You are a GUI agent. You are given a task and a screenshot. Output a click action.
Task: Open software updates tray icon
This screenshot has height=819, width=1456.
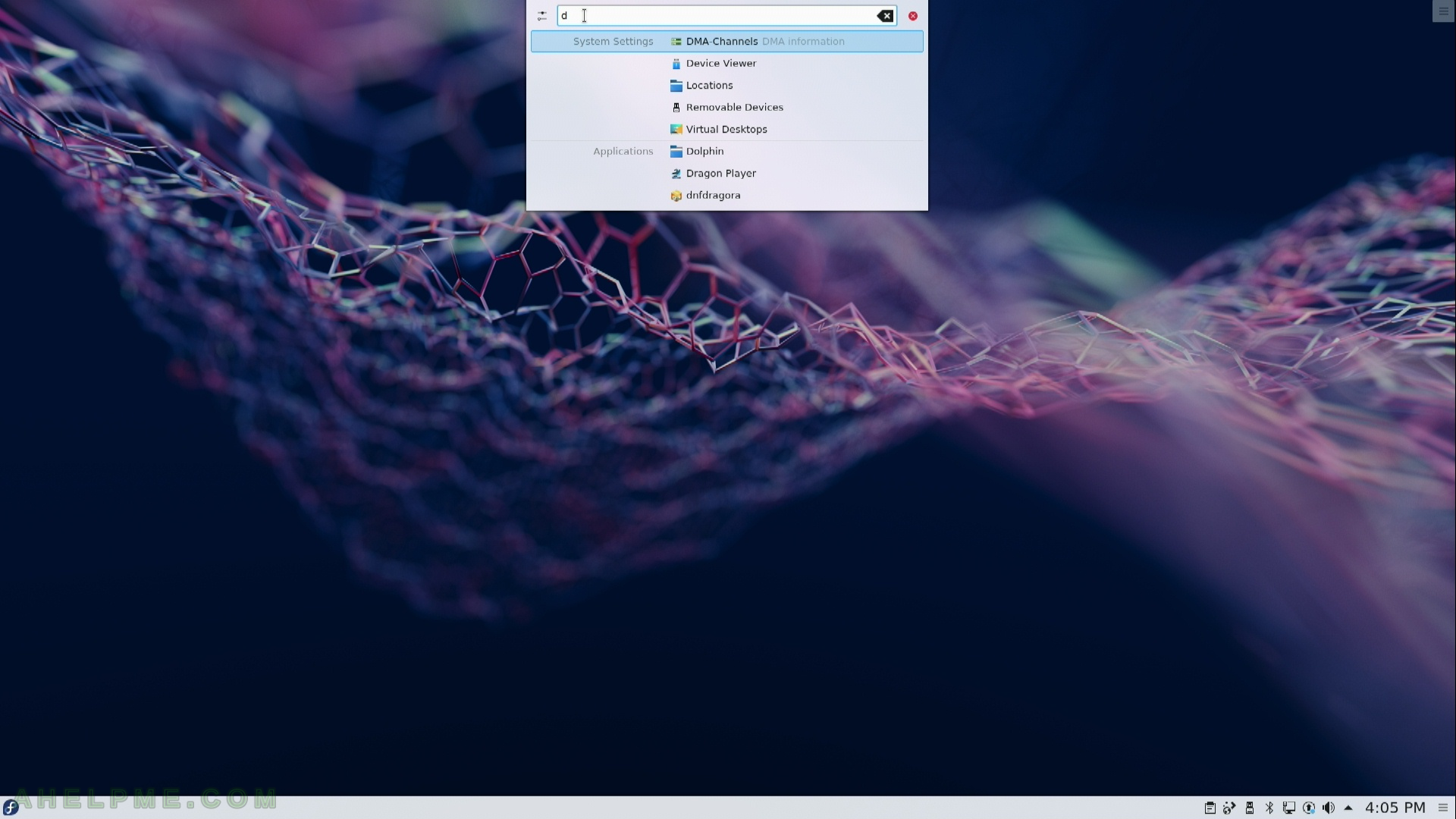click(x=1309, y=808)
